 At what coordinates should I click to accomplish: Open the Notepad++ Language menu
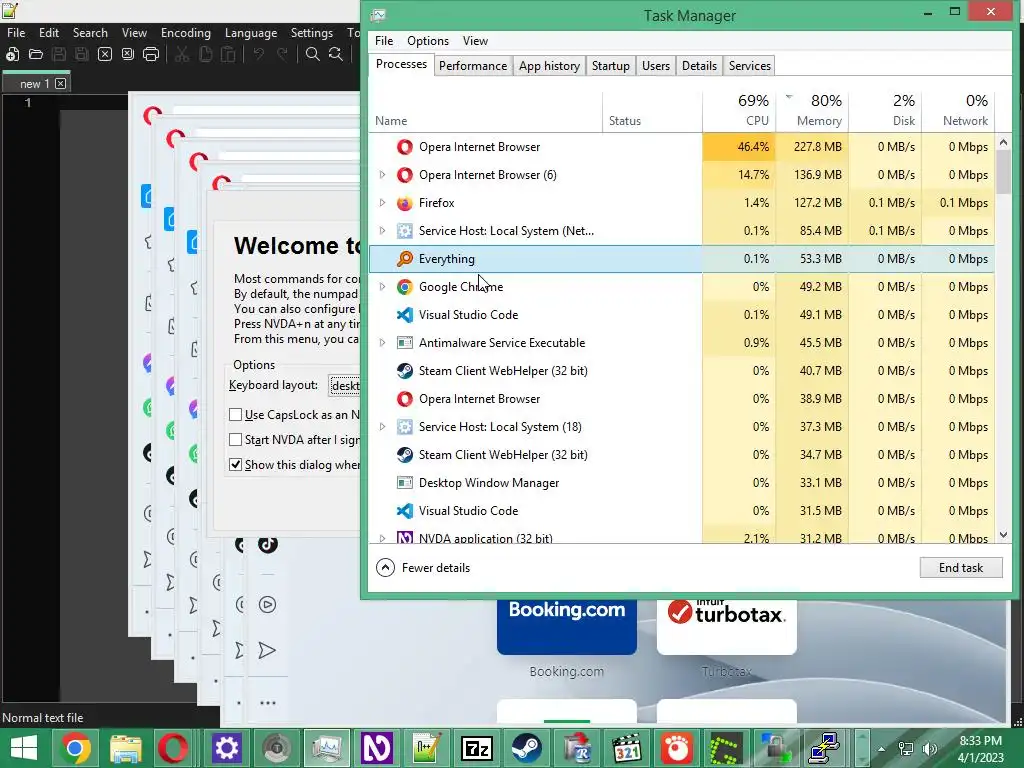(x=251, y=33)
